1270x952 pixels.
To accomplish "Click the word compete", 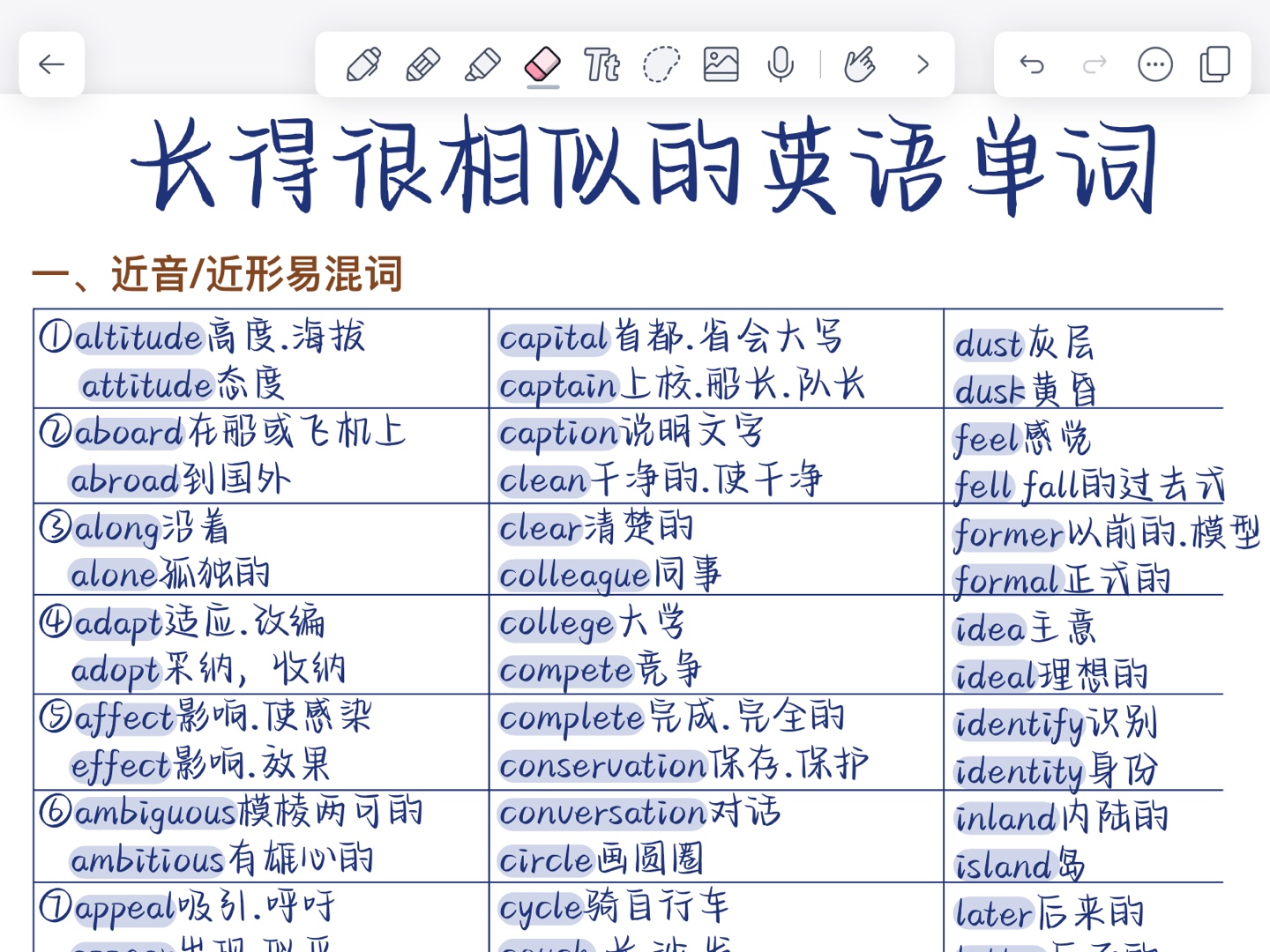I will [x=566, y=673].
